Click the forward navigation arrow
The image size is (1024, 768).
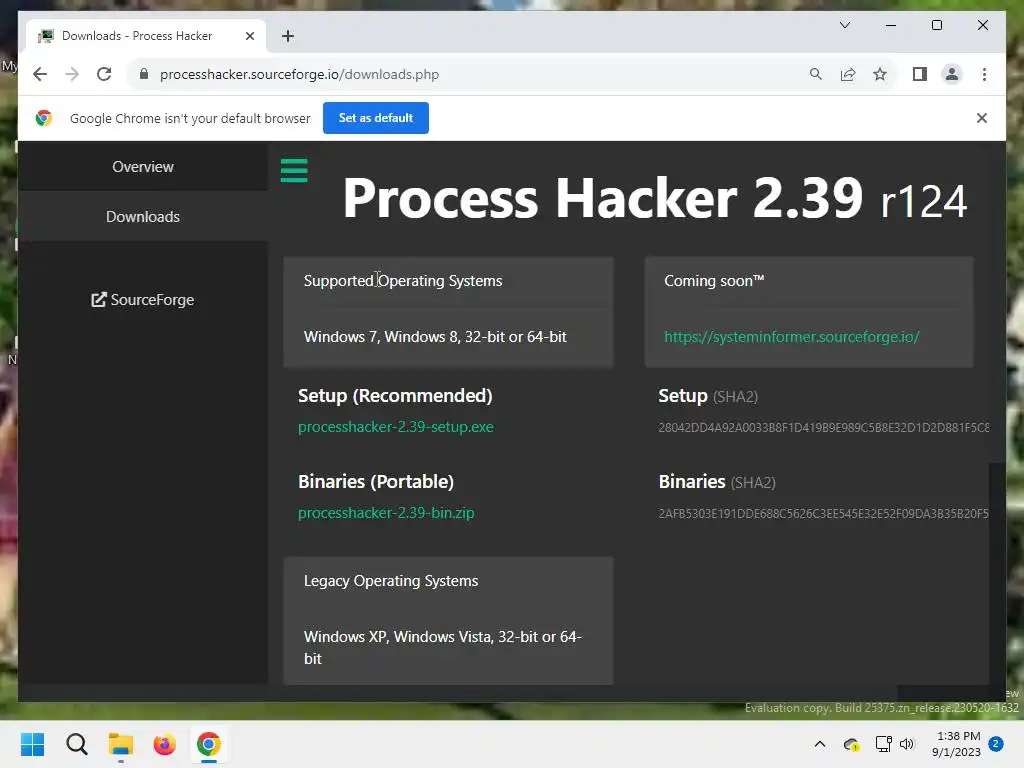point(72,74)
